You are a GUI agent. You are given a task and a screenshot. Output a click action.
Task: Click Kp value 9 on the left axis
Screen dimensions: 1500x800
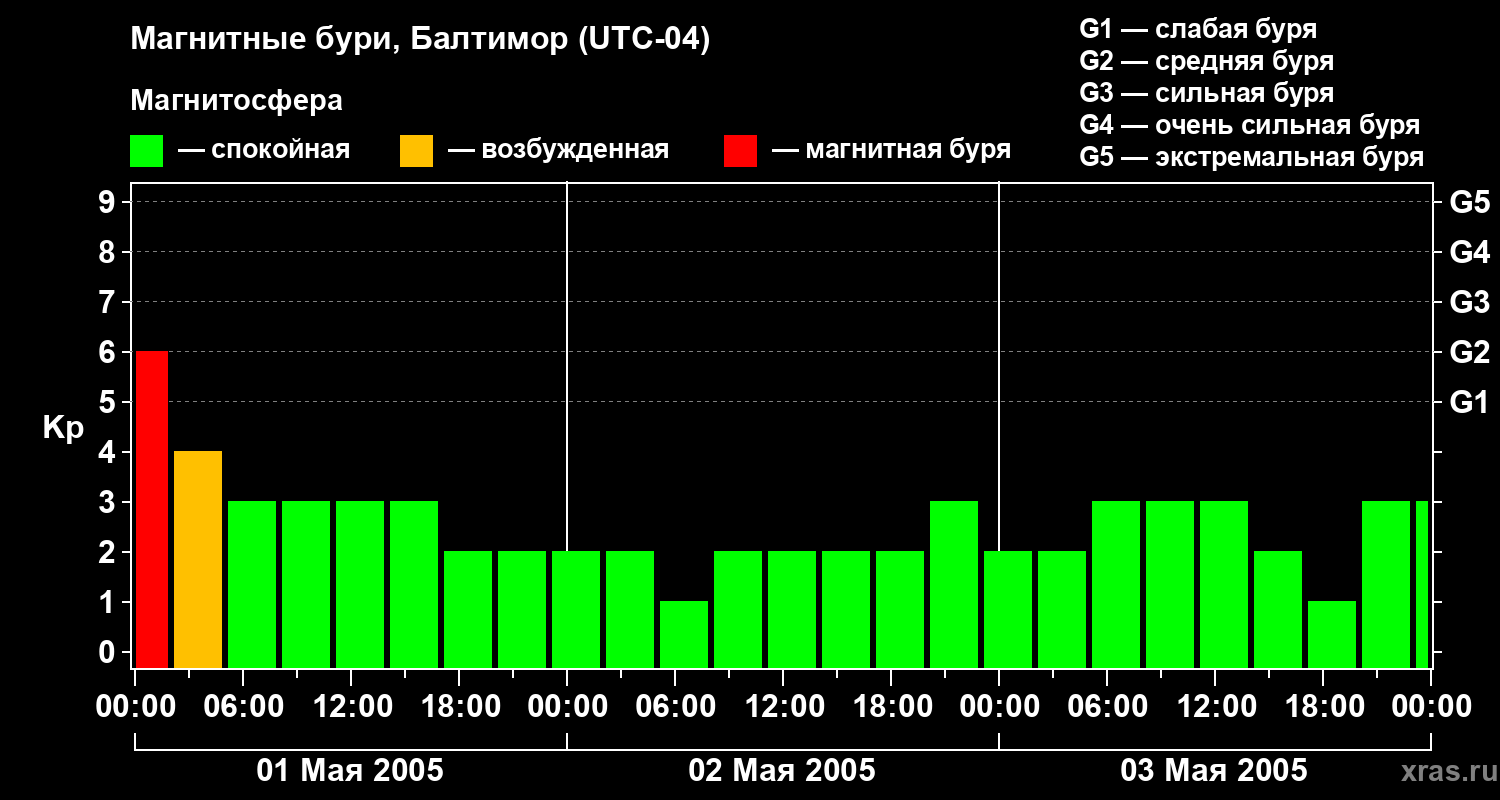point(109,203)
